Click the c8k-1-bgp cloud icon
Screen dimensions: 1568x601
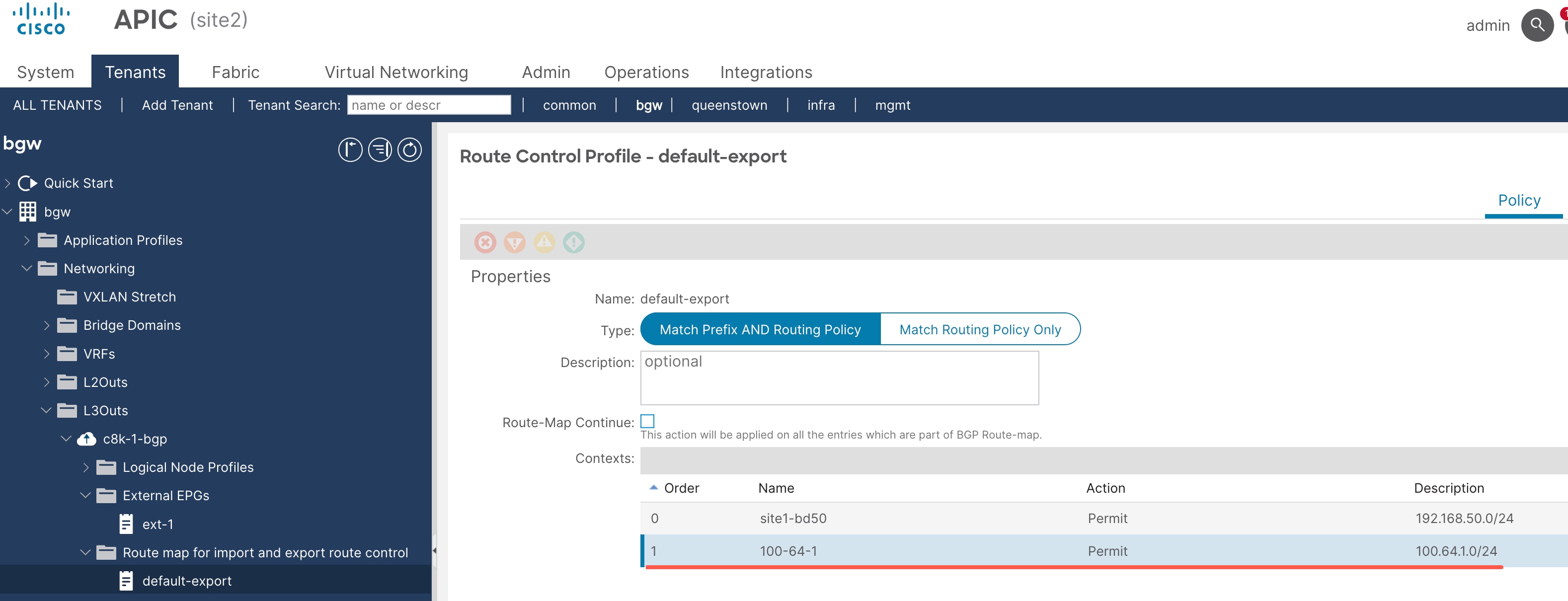(86, 439)
